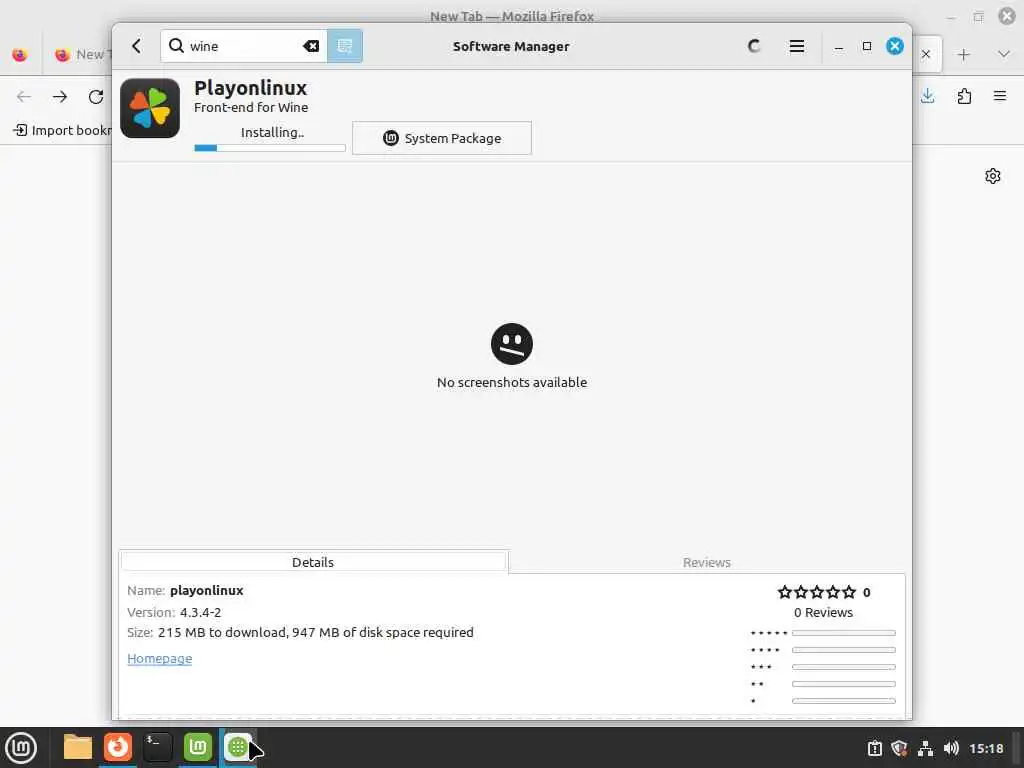Open the Software Manager hamburger menu
1024x768 pixels.
coord(797,46)
